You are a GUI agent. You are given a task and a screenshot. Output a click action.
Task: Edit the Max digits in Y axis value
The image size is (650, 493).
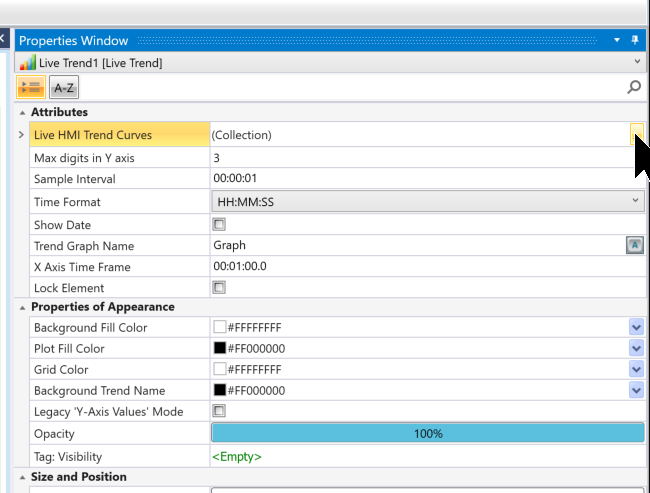coord(428,158)
